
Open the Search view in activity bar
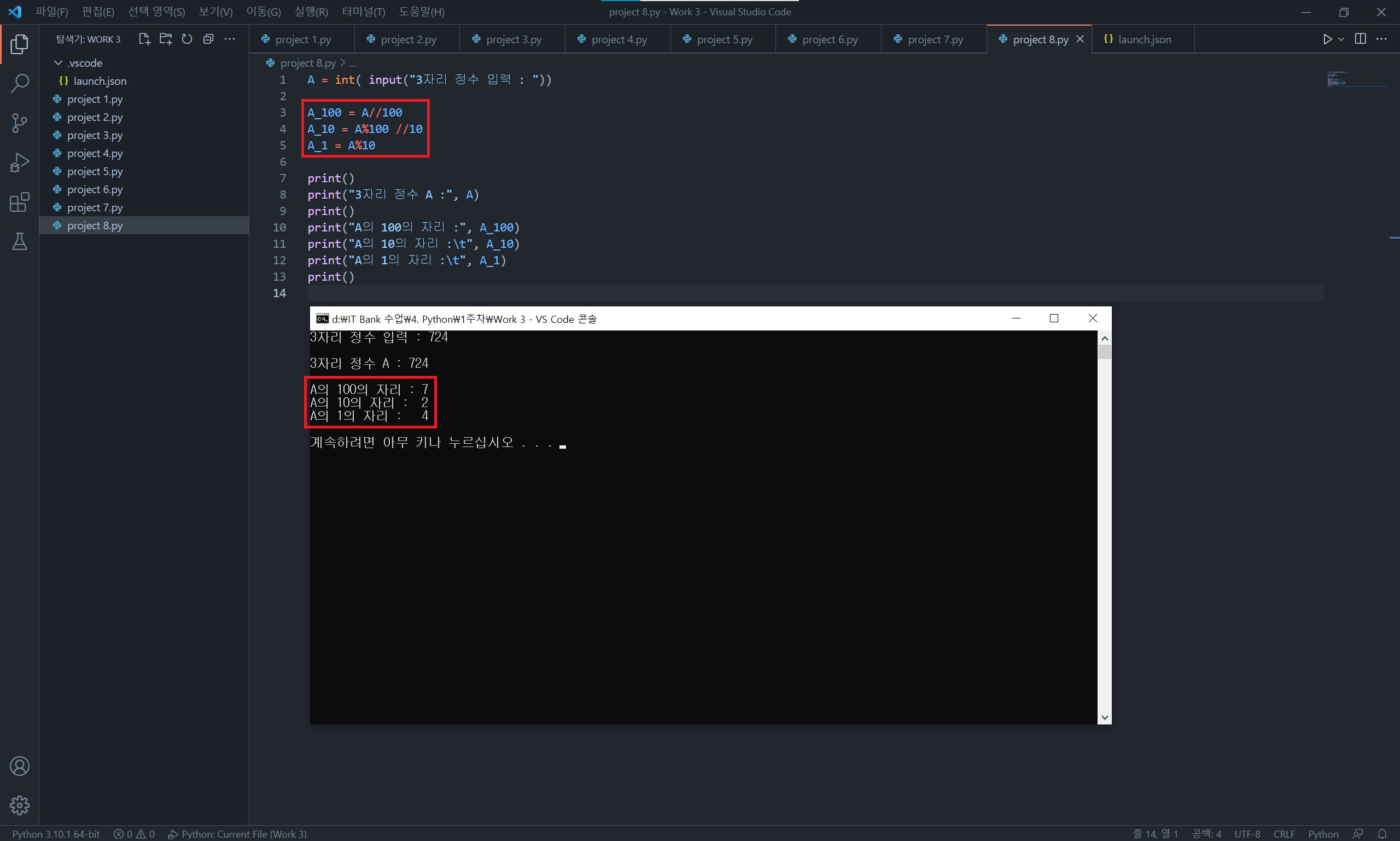19,83
